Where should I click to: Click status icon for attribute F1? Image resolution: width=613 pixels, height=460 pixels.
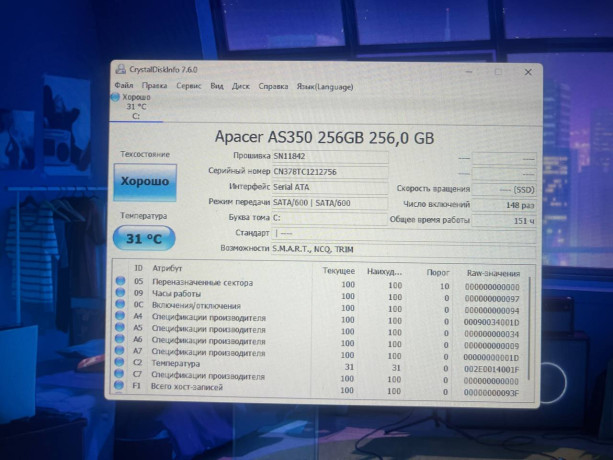[119, 385]
